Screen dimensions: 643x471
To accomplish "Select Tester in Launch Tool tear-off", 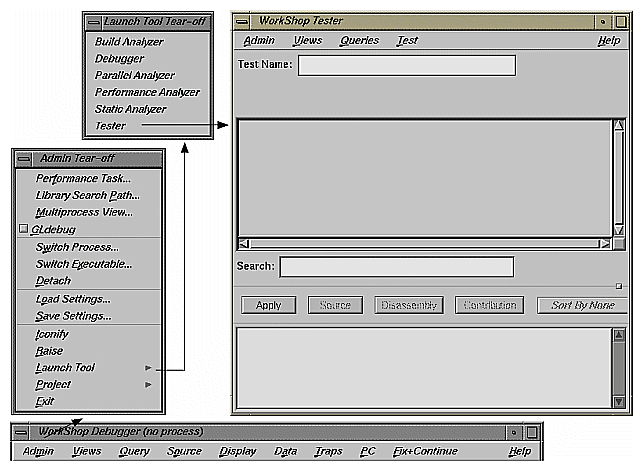I will [110, 126].
